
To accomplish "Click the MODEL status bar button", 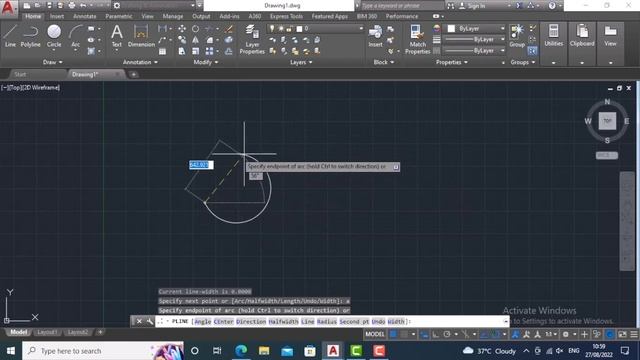I will pyautogui.click(x=375, y=334).
